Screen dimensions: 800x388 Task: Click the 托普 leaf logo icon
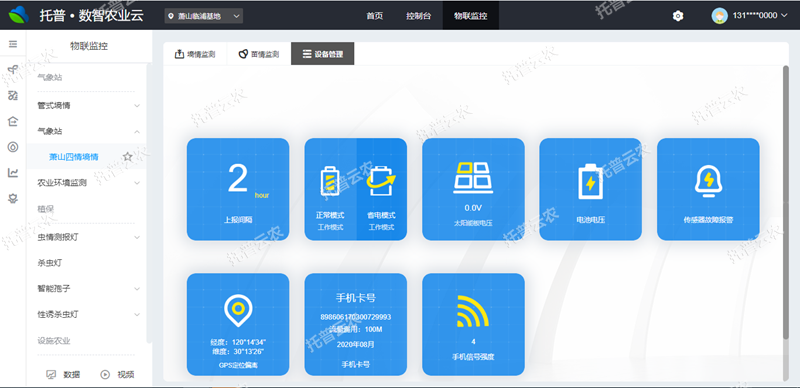tap(19, 15)
